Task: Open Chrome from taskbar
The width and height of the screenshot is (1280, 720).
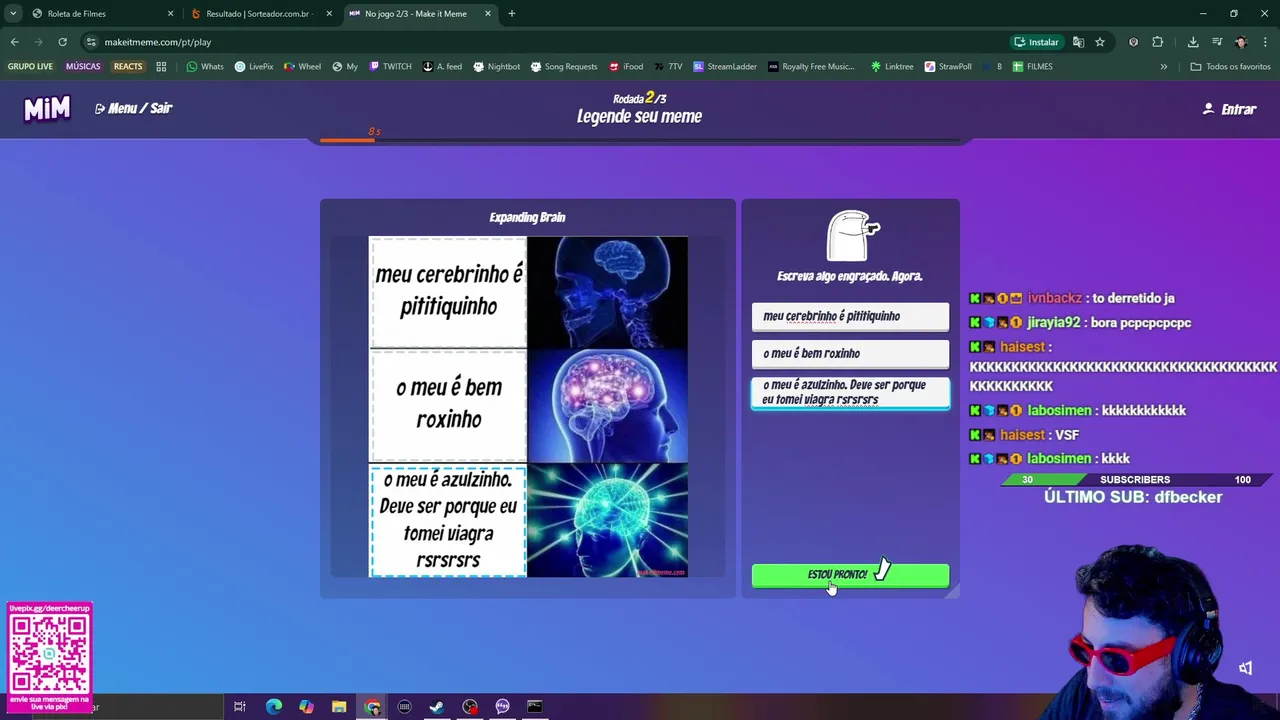Action: tap(372, 707)
